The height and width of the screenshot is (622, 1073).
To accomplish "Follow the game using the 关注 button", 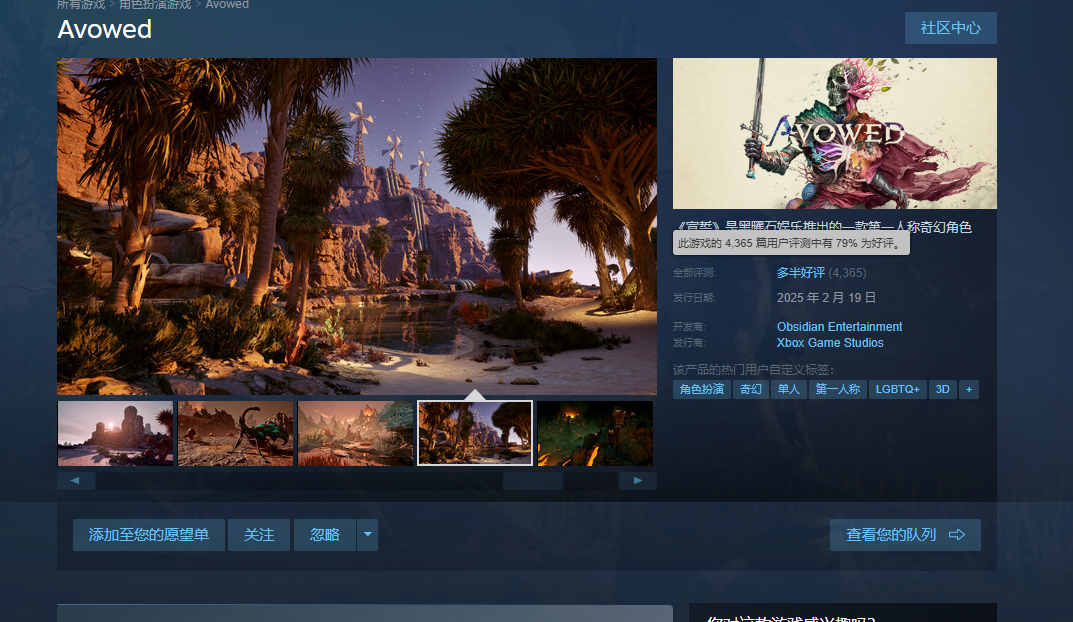I will [x=258, y=534].
